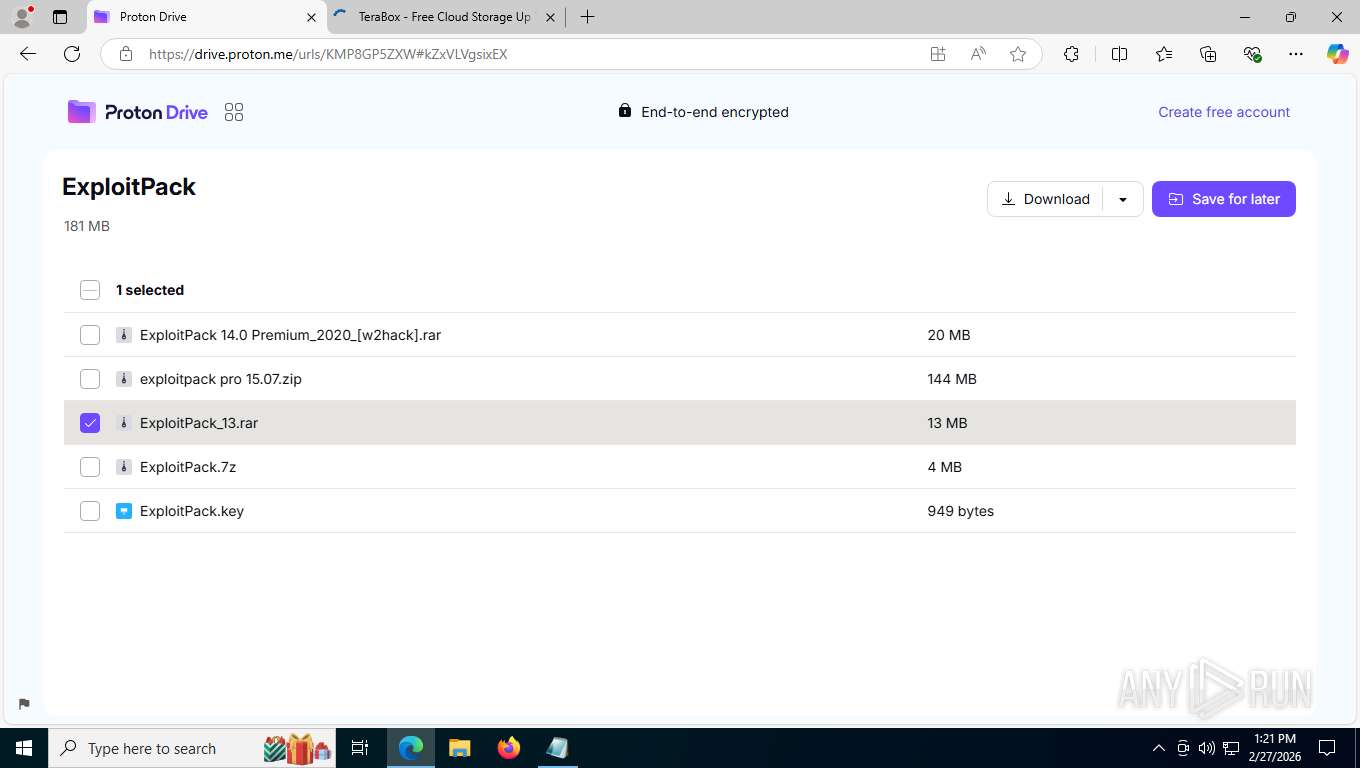Click the Download button
The image size is (1360, 768).
coord(1045,199)
